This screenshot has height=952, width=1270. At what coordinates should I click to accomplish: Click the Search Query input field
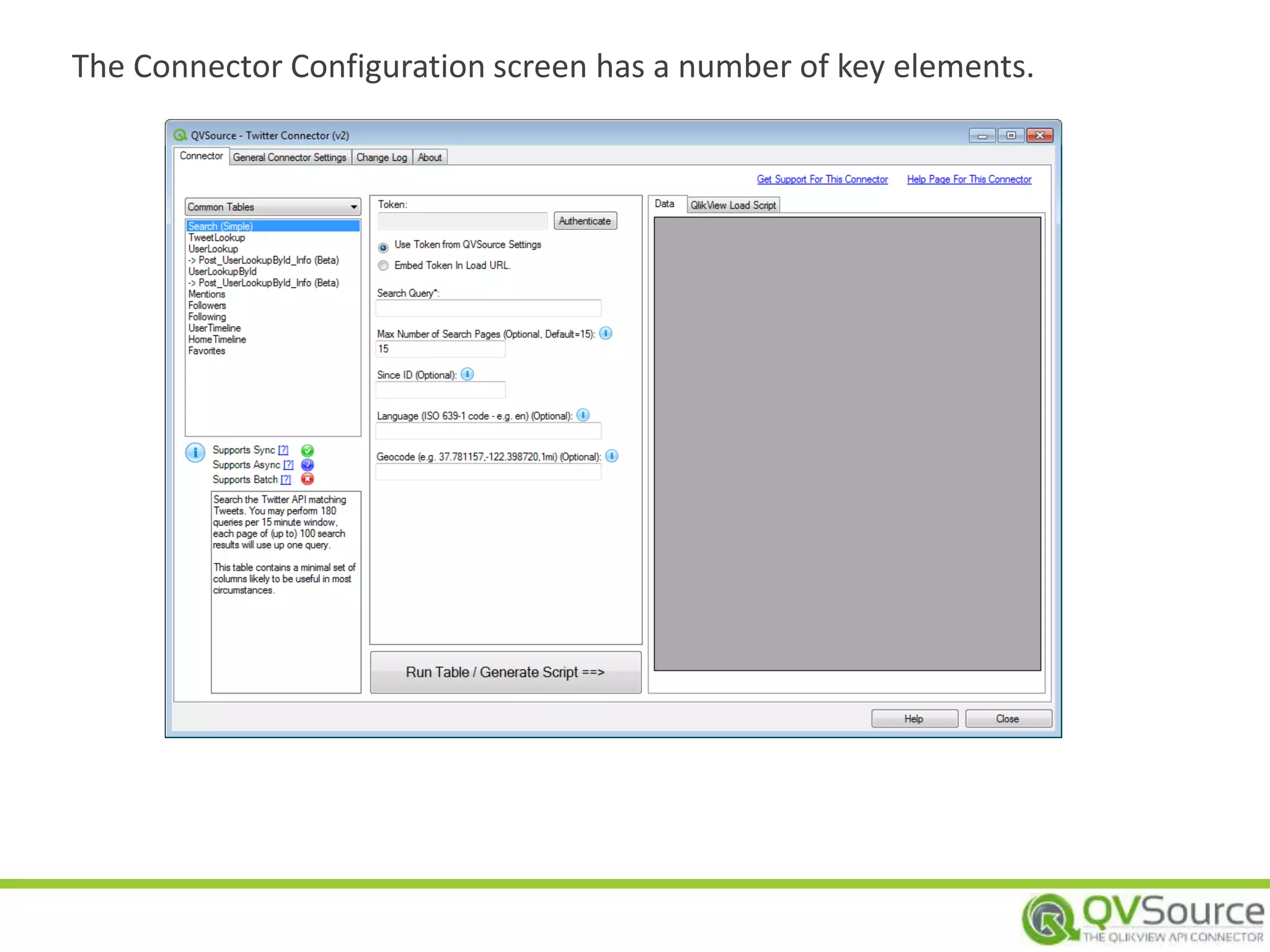point(489,308)
